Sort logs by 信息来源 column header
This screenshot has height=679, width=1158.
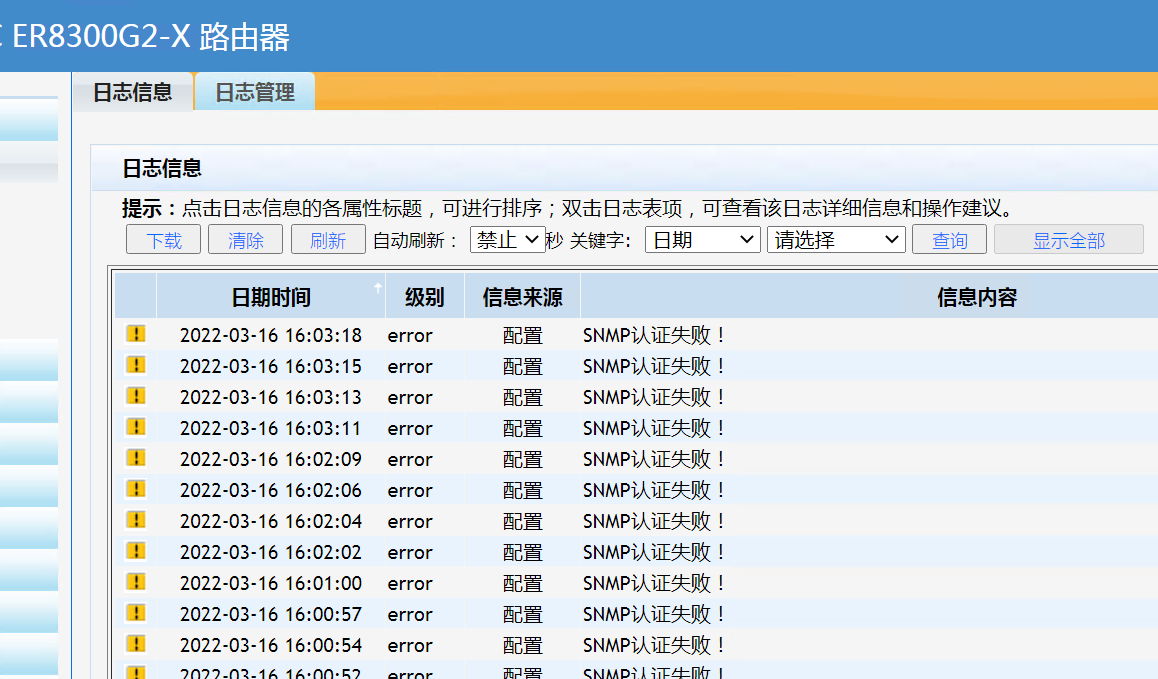(522, 297)
